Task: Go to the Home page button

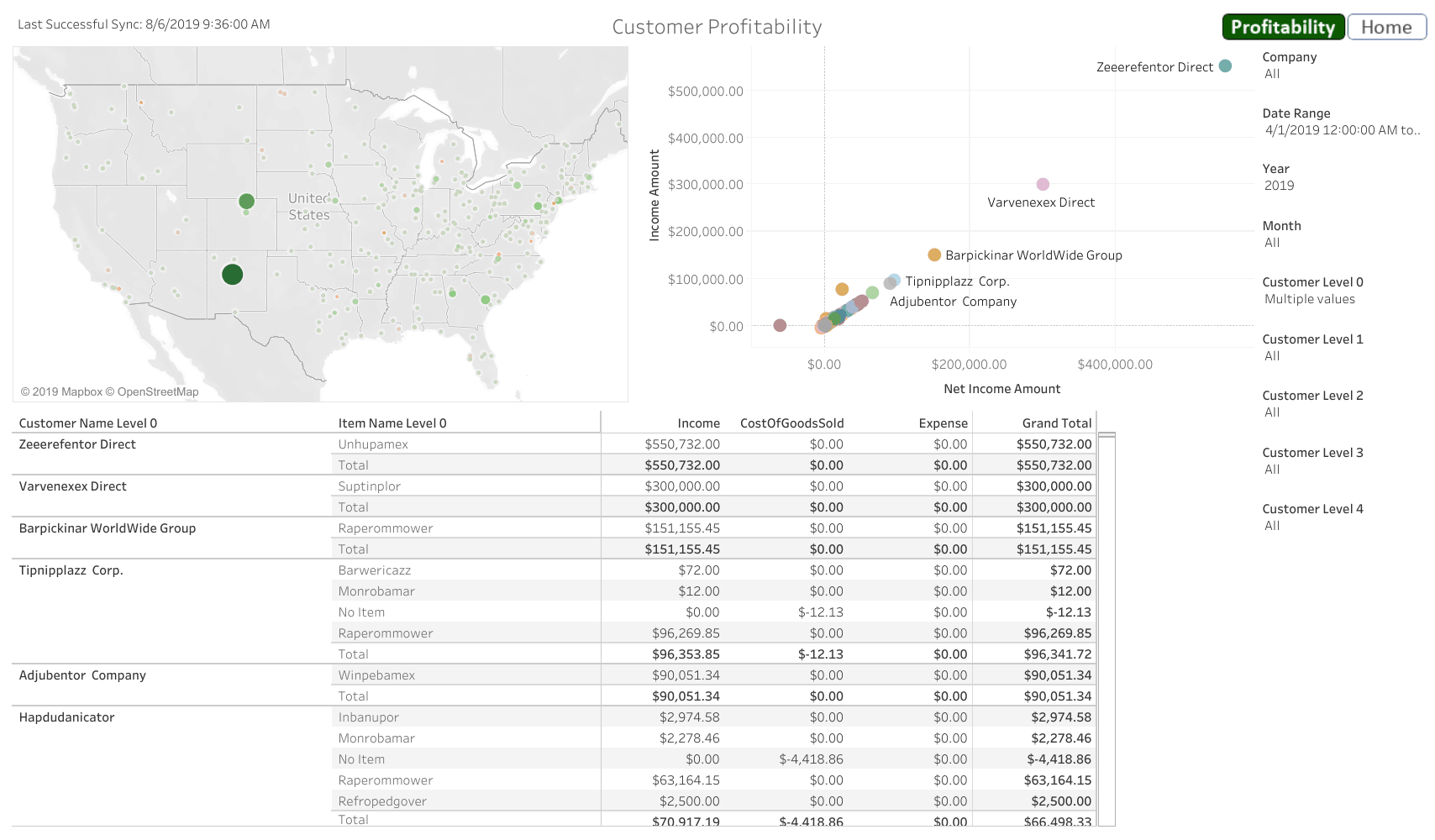Action: click(1386, 27)
